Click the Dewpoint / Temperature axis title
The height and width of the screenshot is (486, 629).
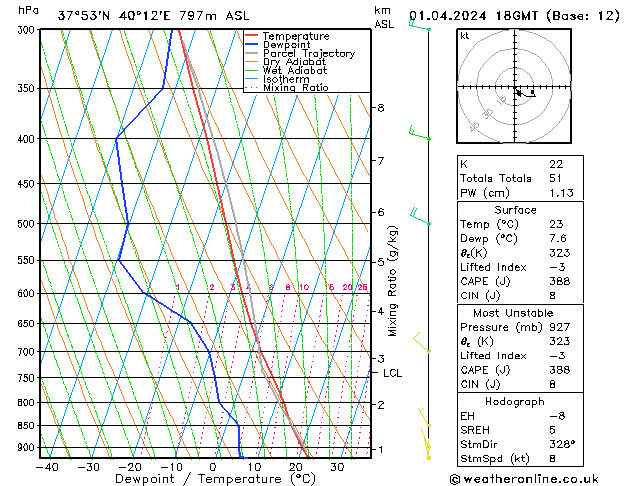(215, 479)
